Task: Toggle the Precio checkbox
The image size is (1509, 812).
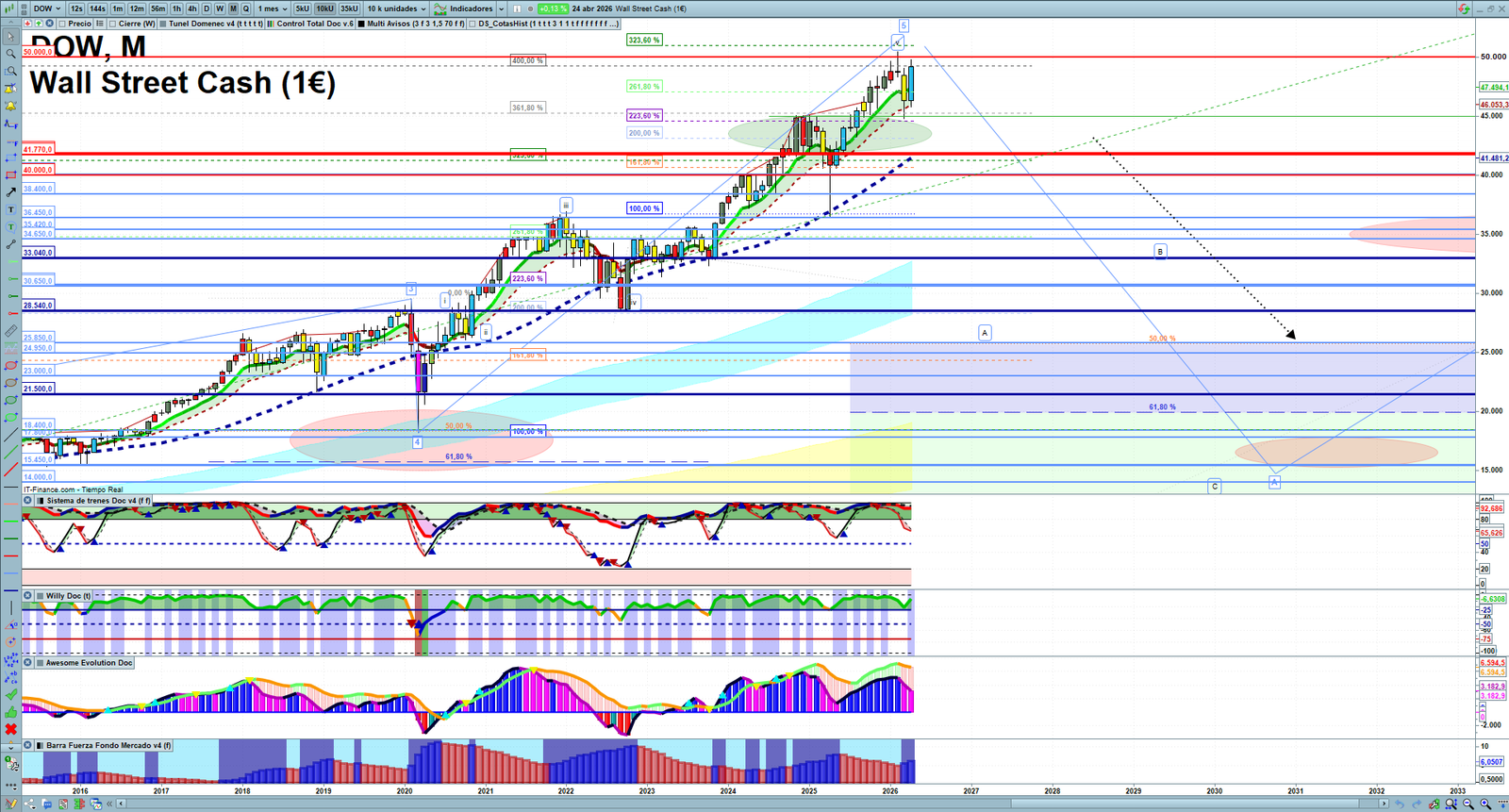Action: tap(63, 24)
